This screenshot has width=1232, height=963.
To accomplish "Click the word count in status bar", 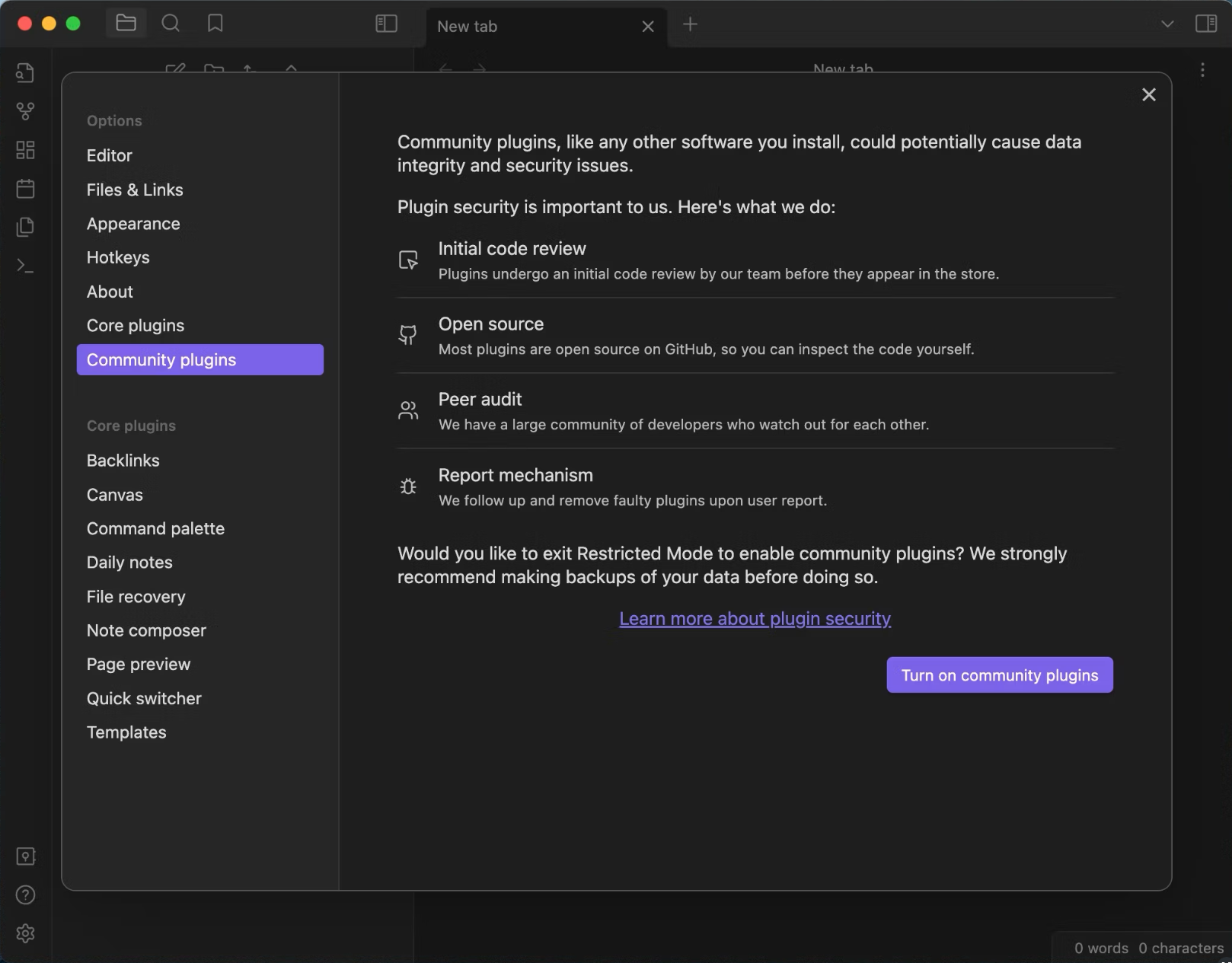I will (1101, 949).
